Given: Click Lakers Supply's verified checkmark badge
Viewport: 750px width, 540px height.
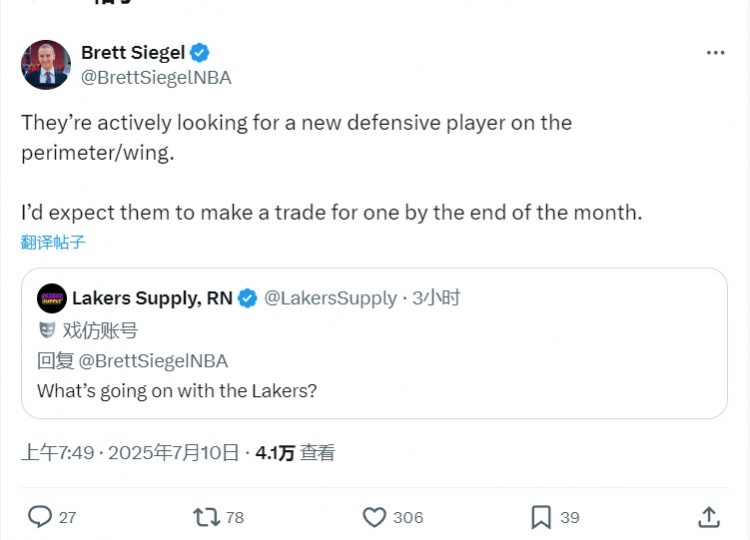Looking at the screenshot, I should pyautogui.click(x=248, y=298).
